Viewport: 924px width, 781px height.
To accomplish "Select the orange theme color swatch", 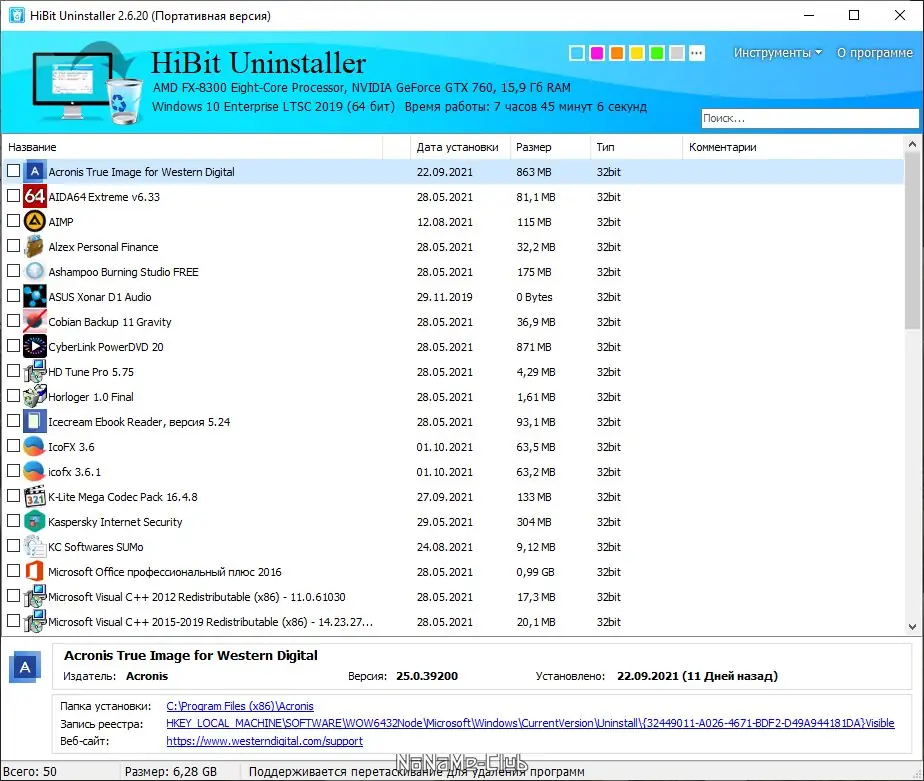I will (x=617, y=53).
